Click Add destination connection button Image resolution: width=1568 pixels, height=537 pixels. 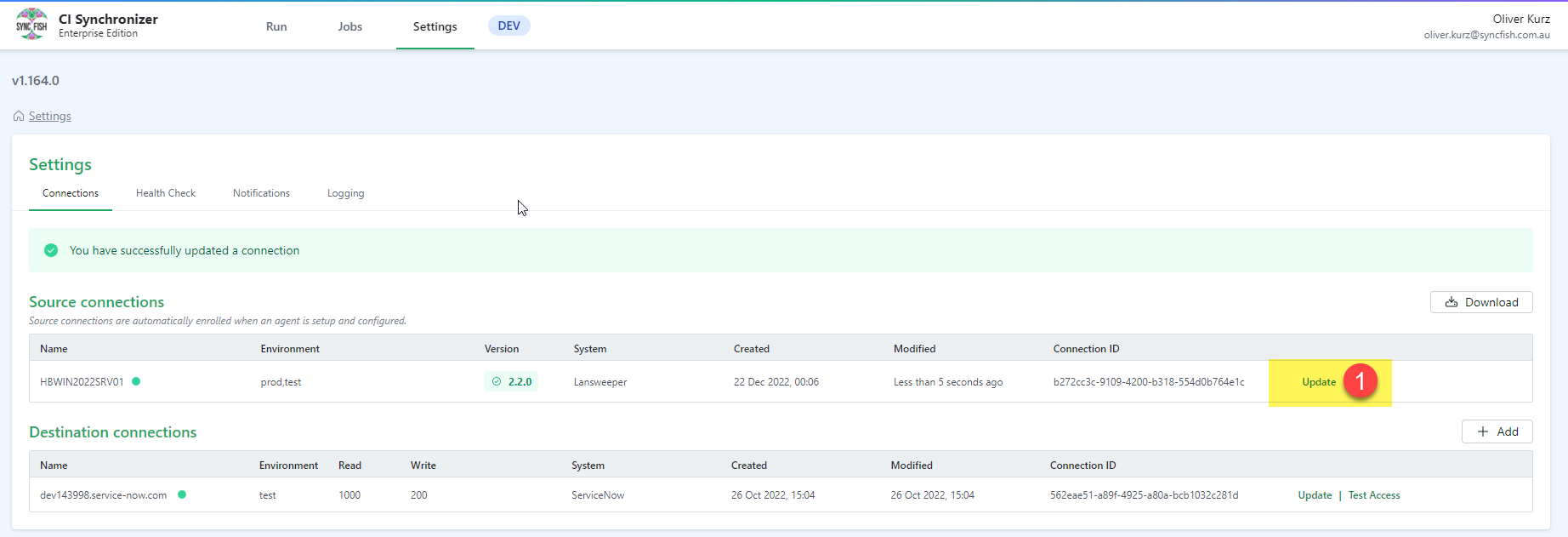pos(1497,431)
